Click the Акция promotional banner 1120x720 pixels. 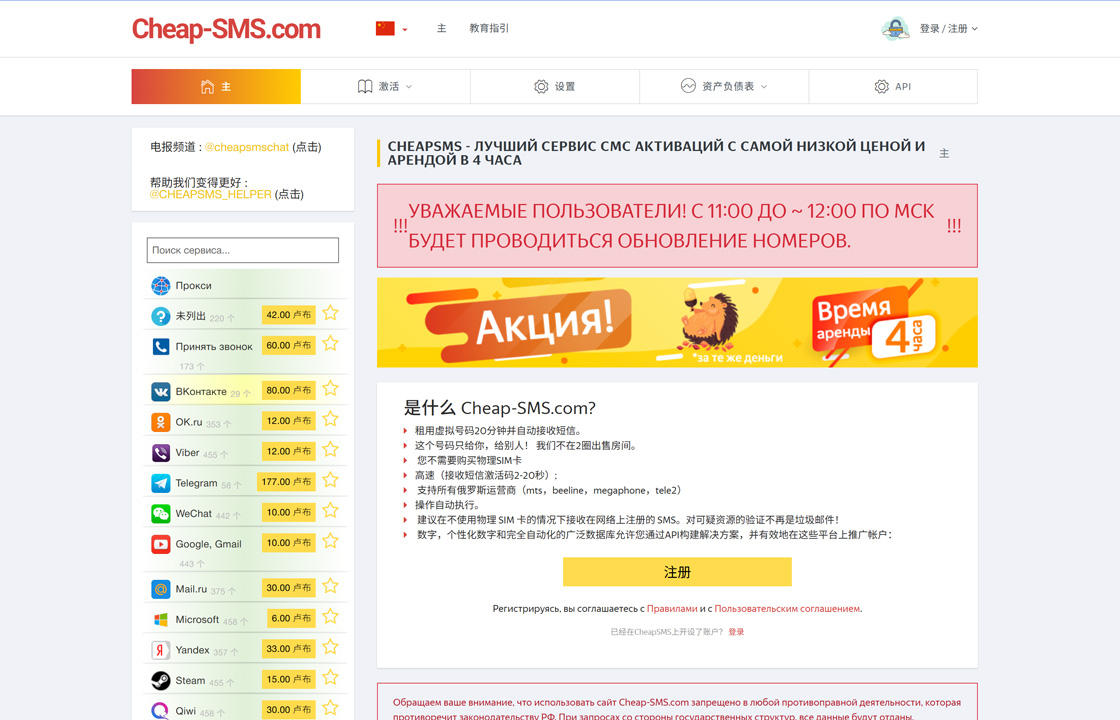[677, 323]
